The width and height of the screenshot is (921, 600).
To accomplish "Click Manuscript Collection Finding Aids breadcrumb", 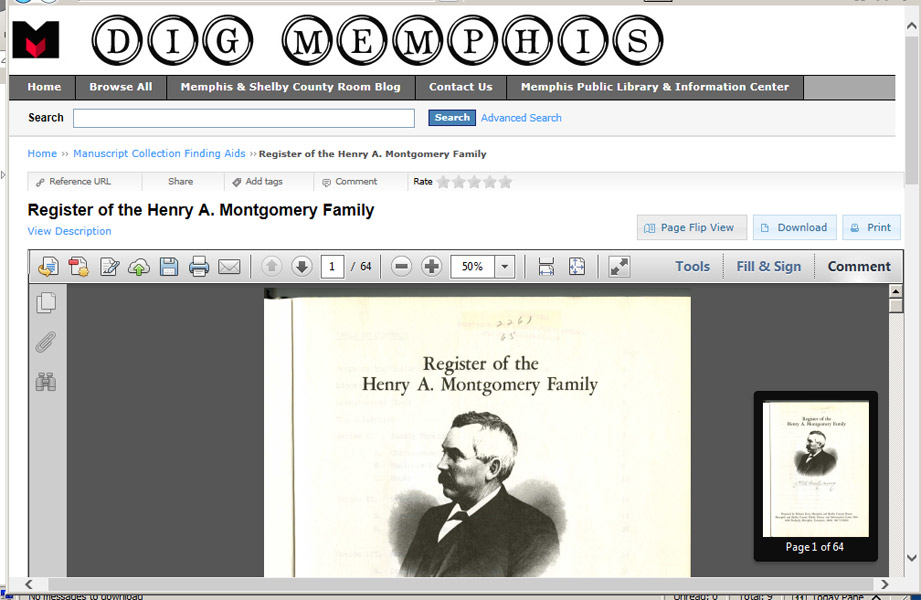I will point(159,153).
